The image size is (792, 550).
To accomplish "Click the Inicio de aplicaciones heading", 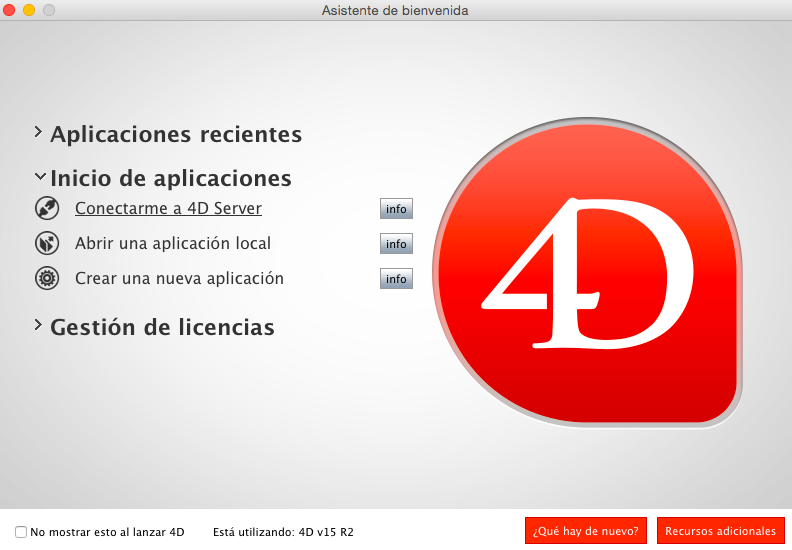I will [171, 178].
